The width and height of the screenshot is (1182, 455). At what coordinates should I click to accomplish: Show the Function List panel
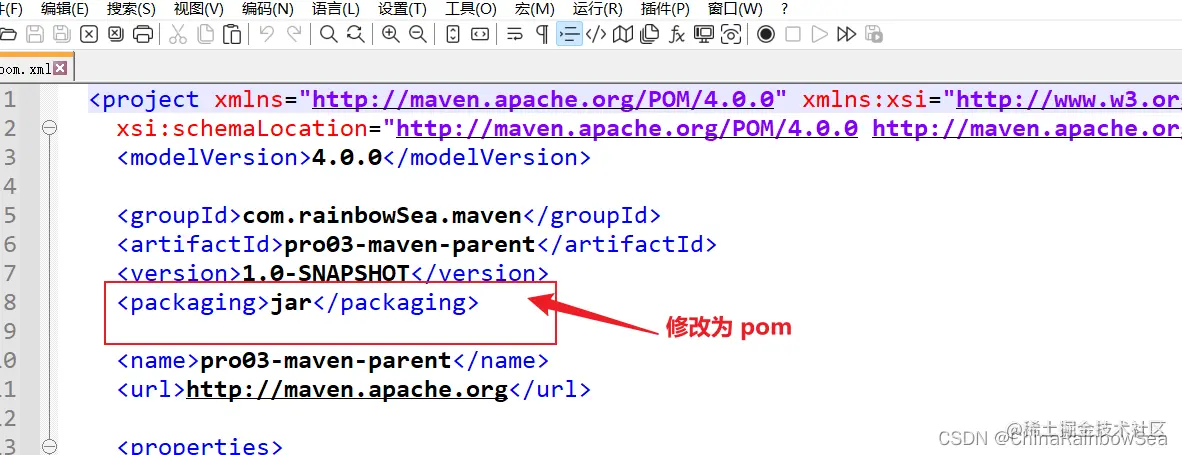click(677, 35)
